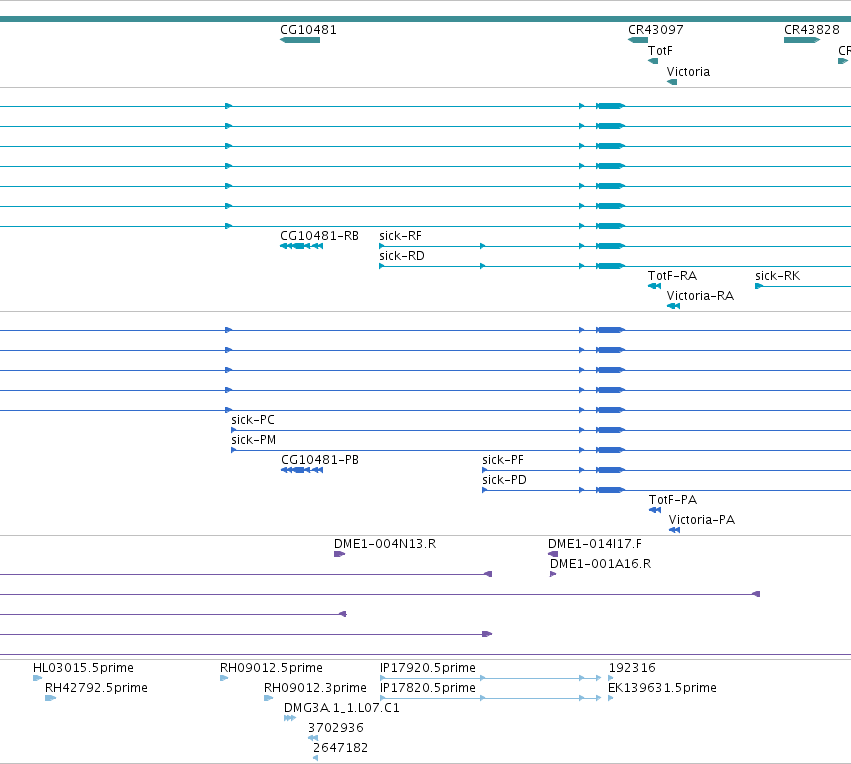Select the Victoria-PA protein glyph
The height and width of the screenshot is (764, 851).
(675, 530)
